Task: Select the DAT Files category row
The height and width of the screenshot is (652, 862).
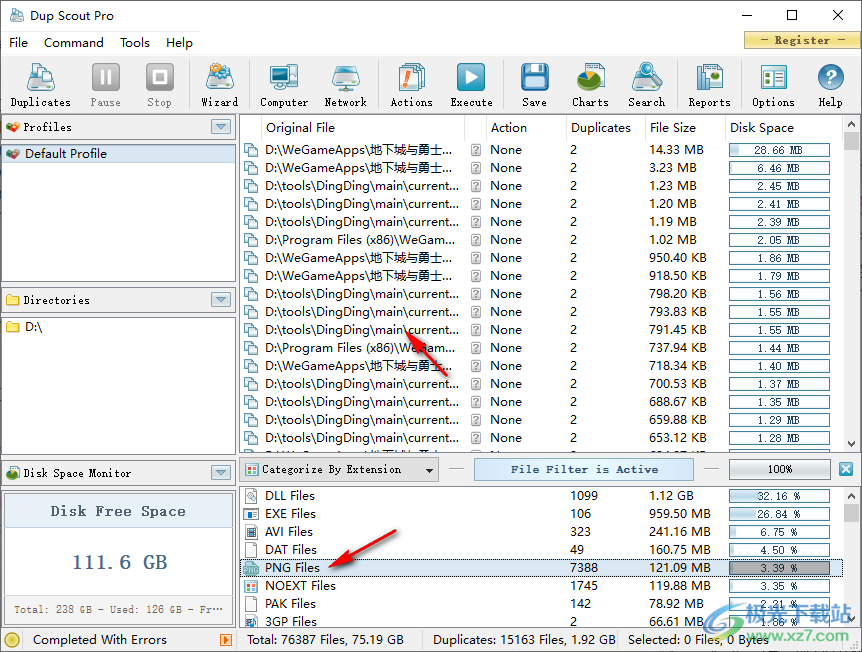Action: [541, 550]
